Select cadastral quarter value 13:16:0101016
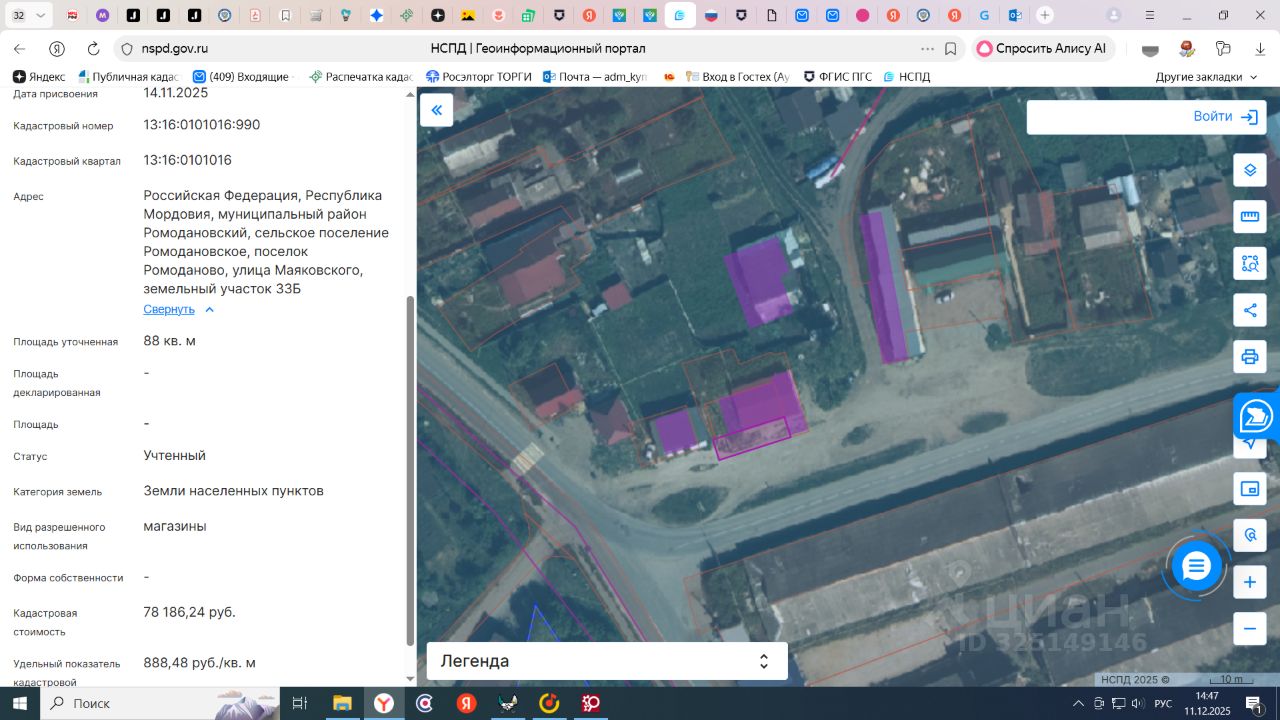Viewport: 1280px width, 720px height. coord(188,160)
